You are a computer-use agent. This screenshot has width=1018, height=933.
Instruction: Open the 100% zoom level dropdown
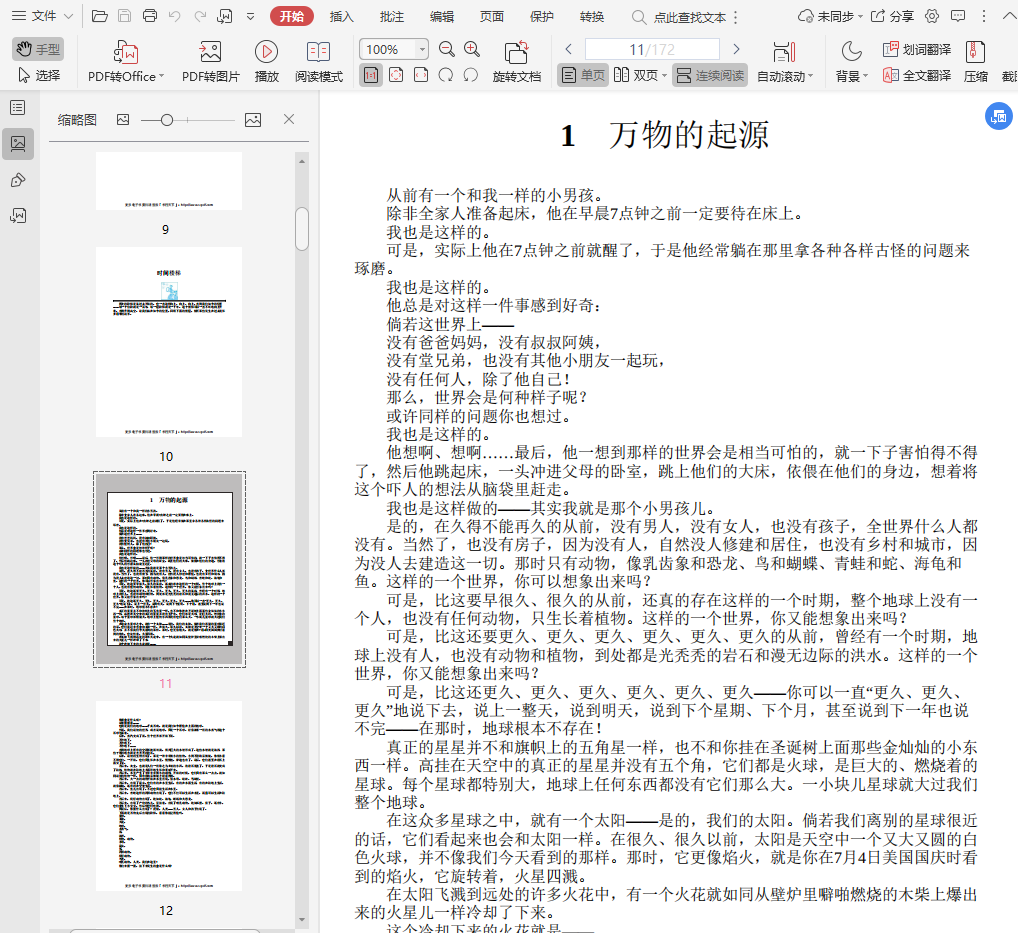[x=422, y=49]
